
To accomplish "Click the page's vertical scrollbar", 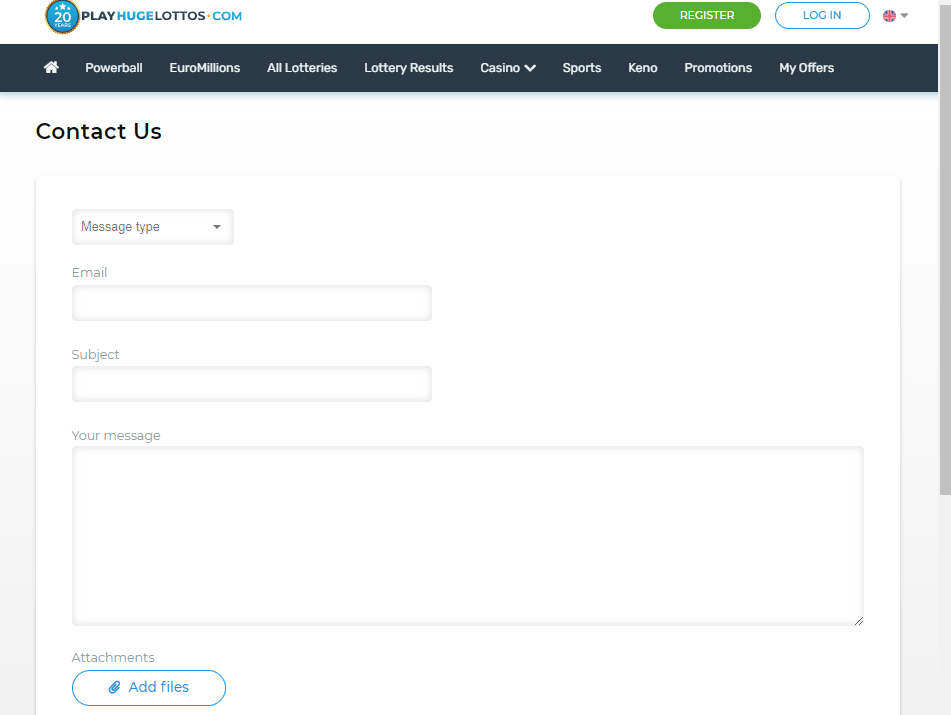I will [944, 249].
